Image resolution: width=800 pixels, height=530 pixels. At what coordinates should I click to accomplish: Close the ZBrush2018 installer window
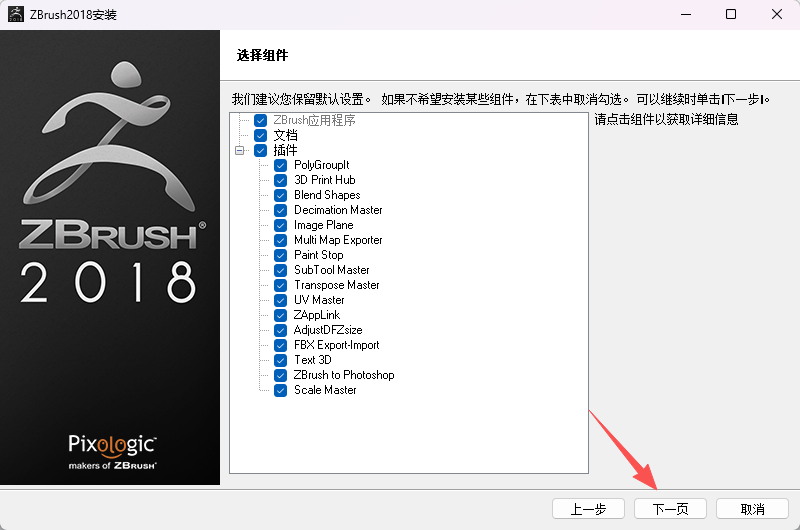click(x=777, y=14)
